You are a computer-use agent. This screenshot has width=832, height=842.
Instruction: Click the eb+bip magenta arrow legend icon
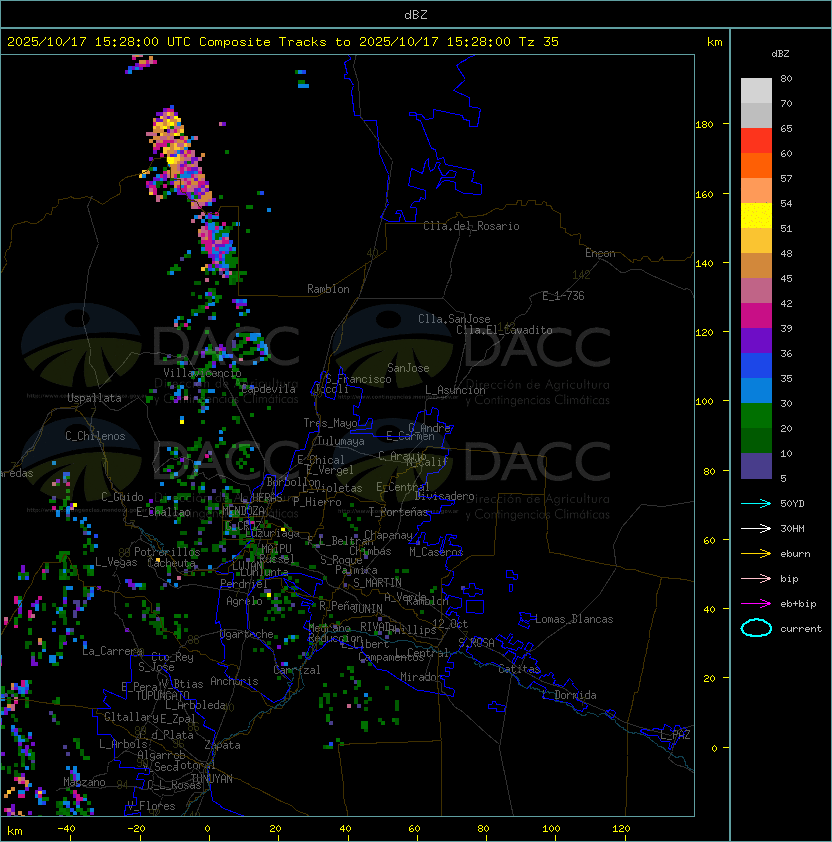tap(756, 604)
